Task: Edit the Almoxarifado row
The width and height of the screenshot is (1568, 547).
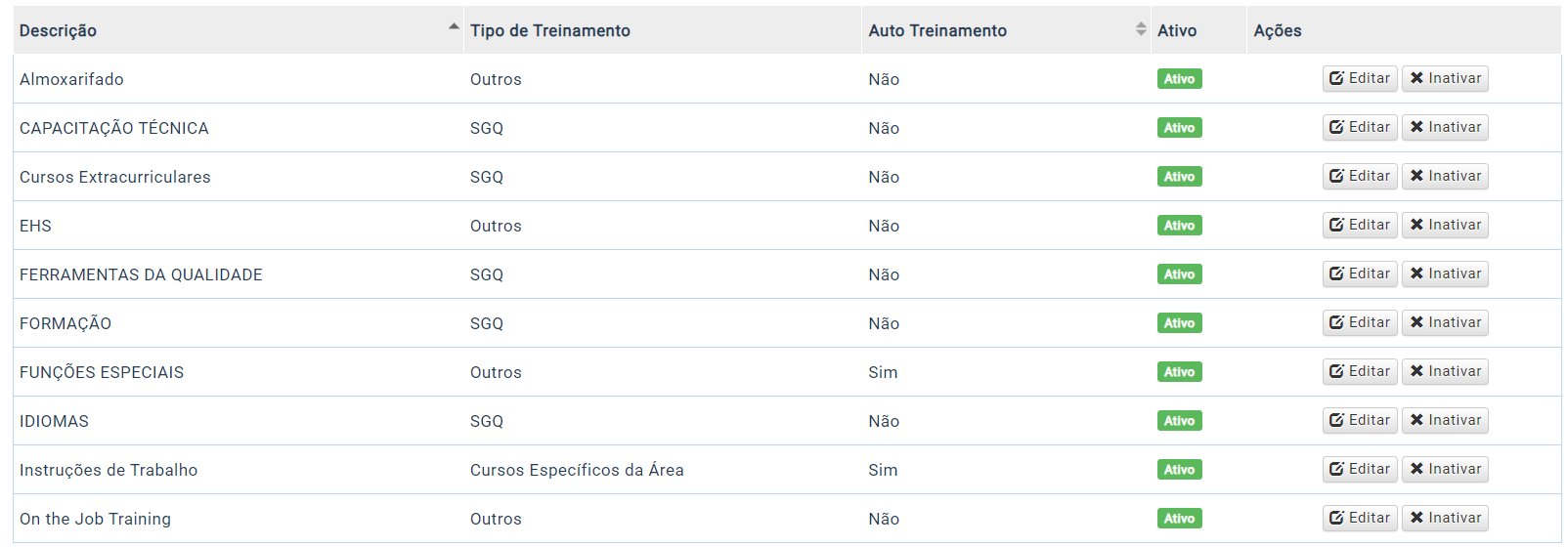Action: (1360, 78)
